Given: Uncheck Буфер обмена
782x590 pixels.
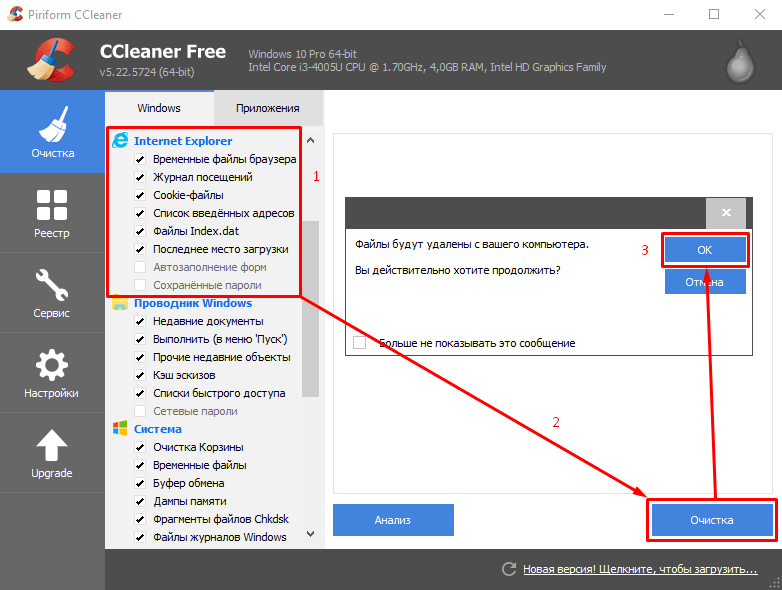Looking at the screenshot, I should [x=140, y=483].
